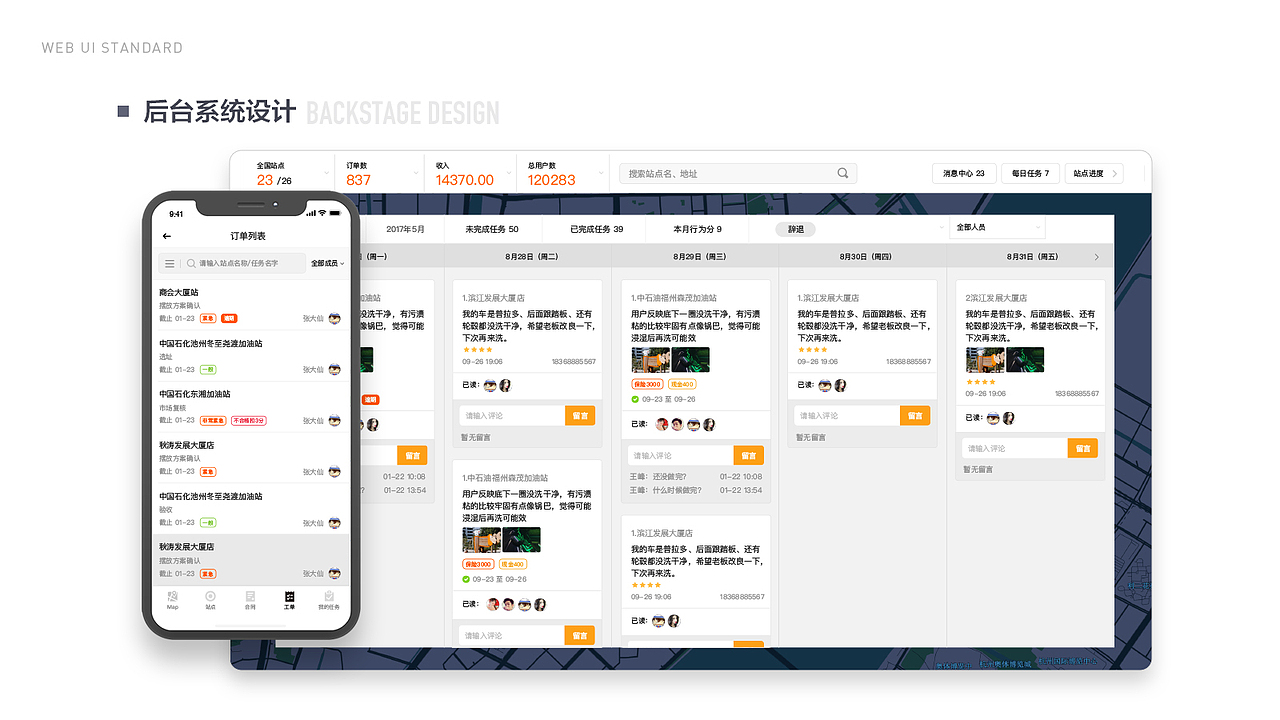Screen dimensions: 1280x720
Task: Expand the 全国站点 stat dropdown
Action: click(x=326, y=173)
